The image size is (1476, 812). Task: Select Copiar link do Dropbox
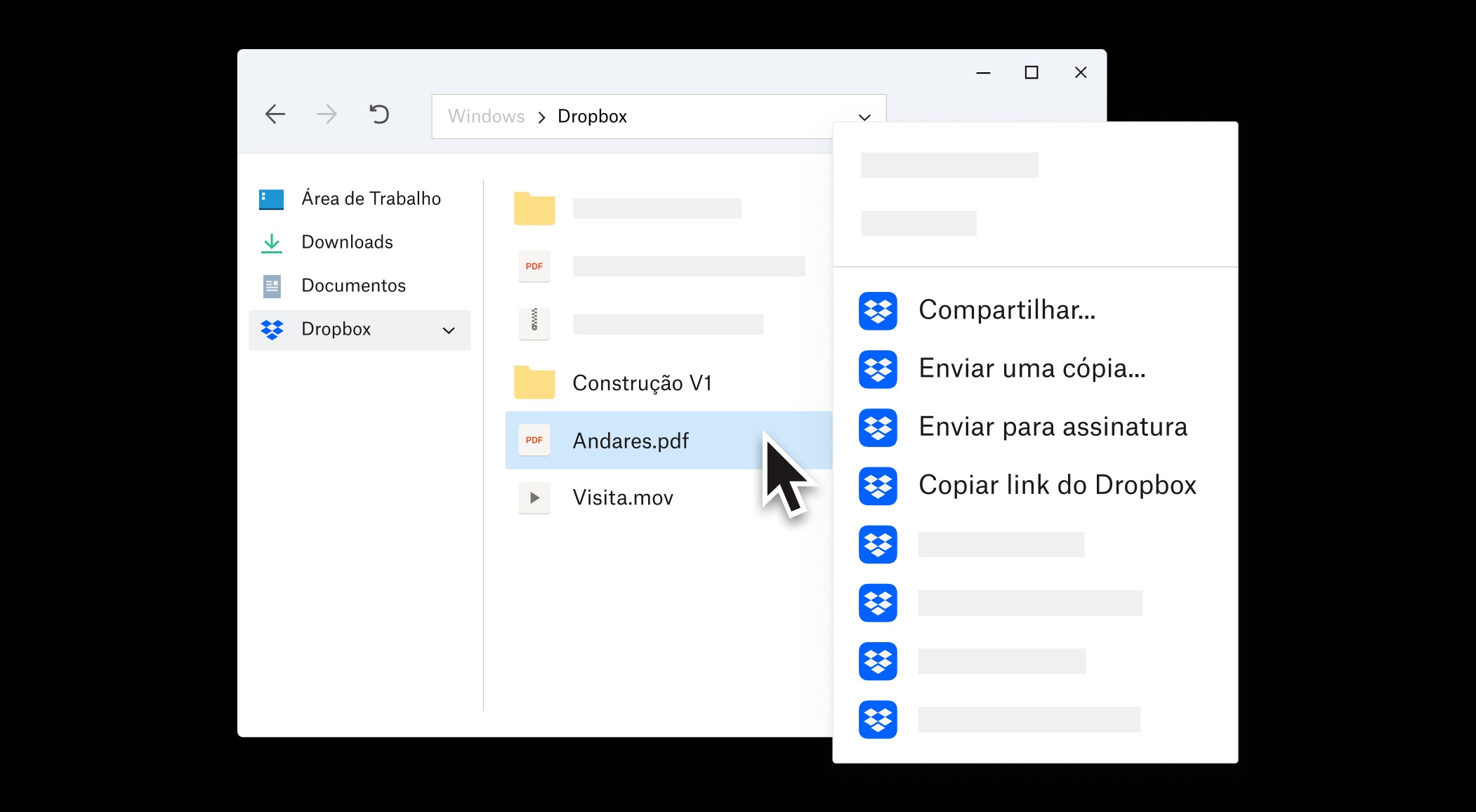(1057, 485)
